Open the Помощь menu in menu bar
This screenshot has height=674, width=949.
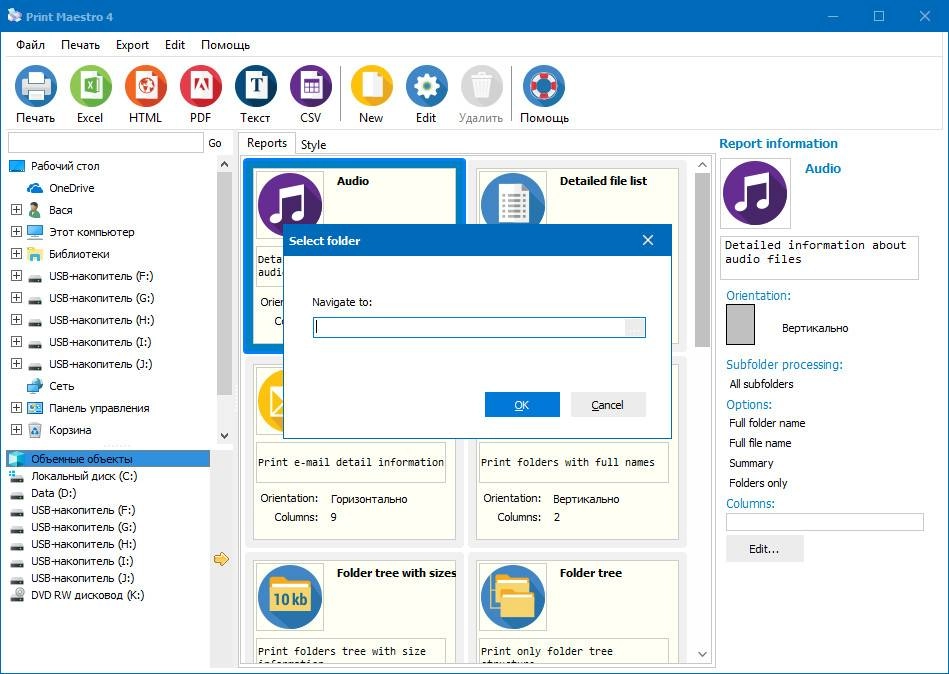pos(225,45)
